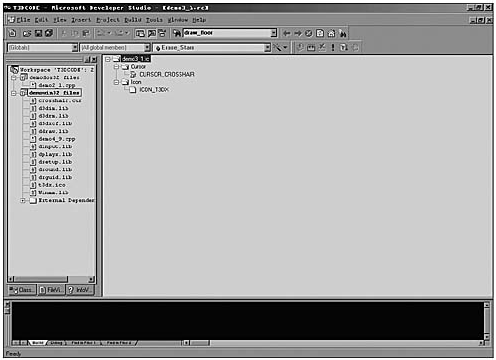This screenshot has height=360, width=496.
Task: Click the Open file toolbar icon
Action: click(x=27, y=33)
